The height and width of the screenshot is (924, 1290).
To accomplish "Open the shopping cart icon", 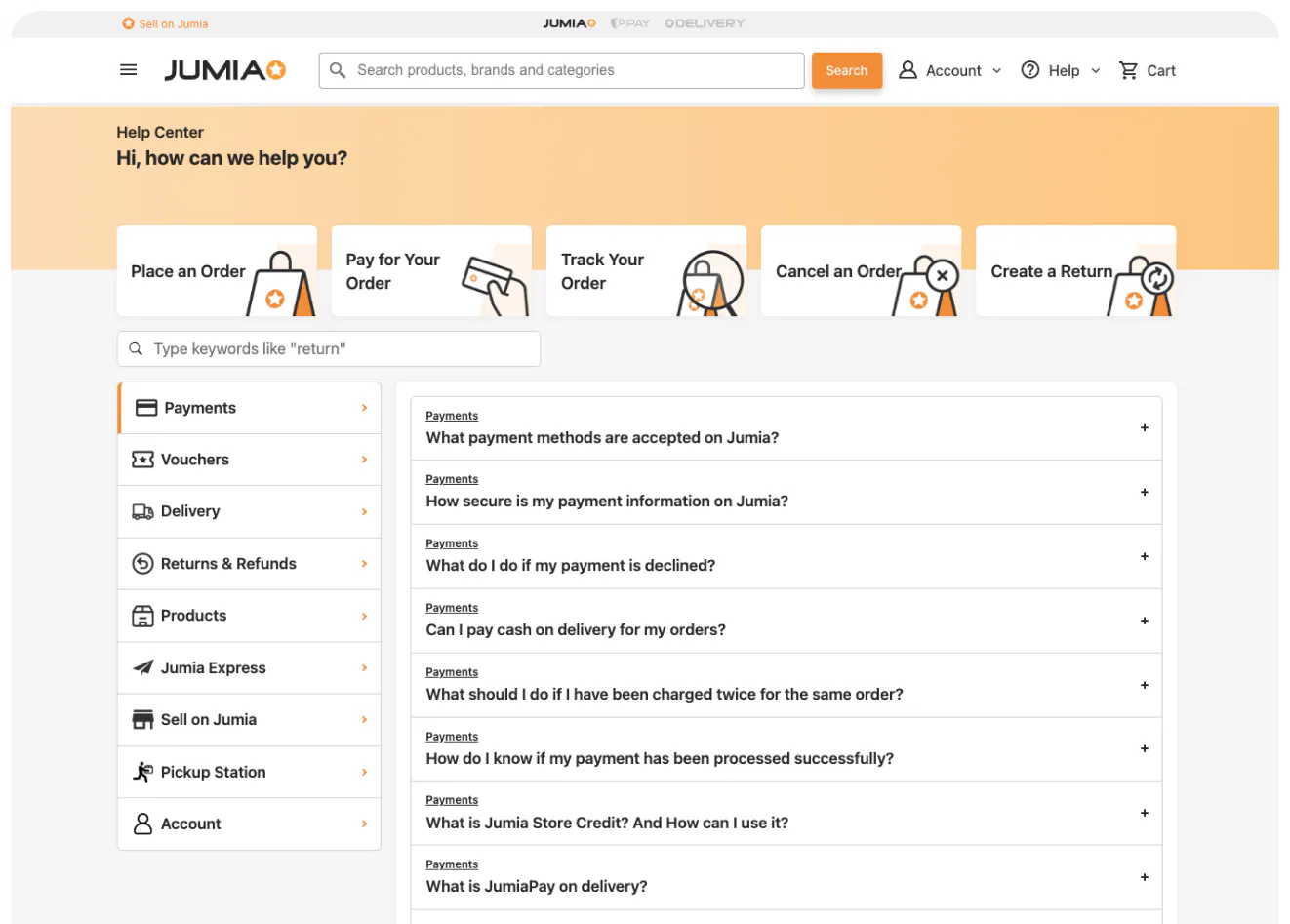I will [x=1128, y=70].
